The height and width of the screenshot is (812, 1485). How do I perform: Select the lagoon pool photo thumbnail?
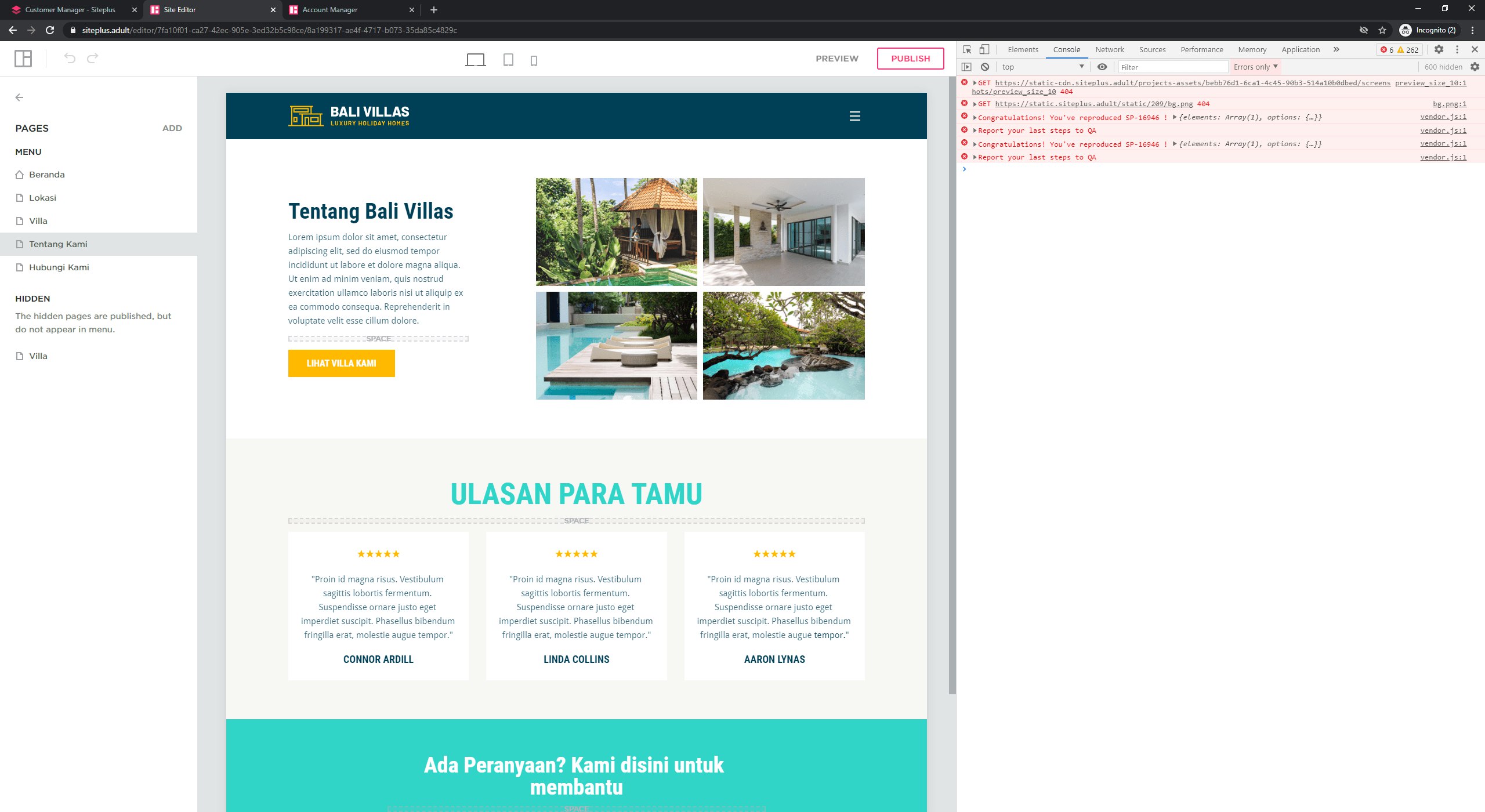(x=784, y=346)
